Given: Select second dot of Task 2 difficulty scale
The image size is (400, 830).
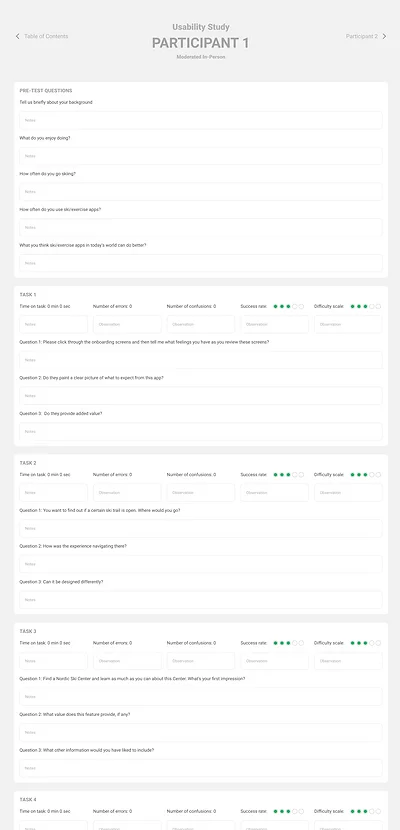Looking at the screenshot, I should click(359, 475).
